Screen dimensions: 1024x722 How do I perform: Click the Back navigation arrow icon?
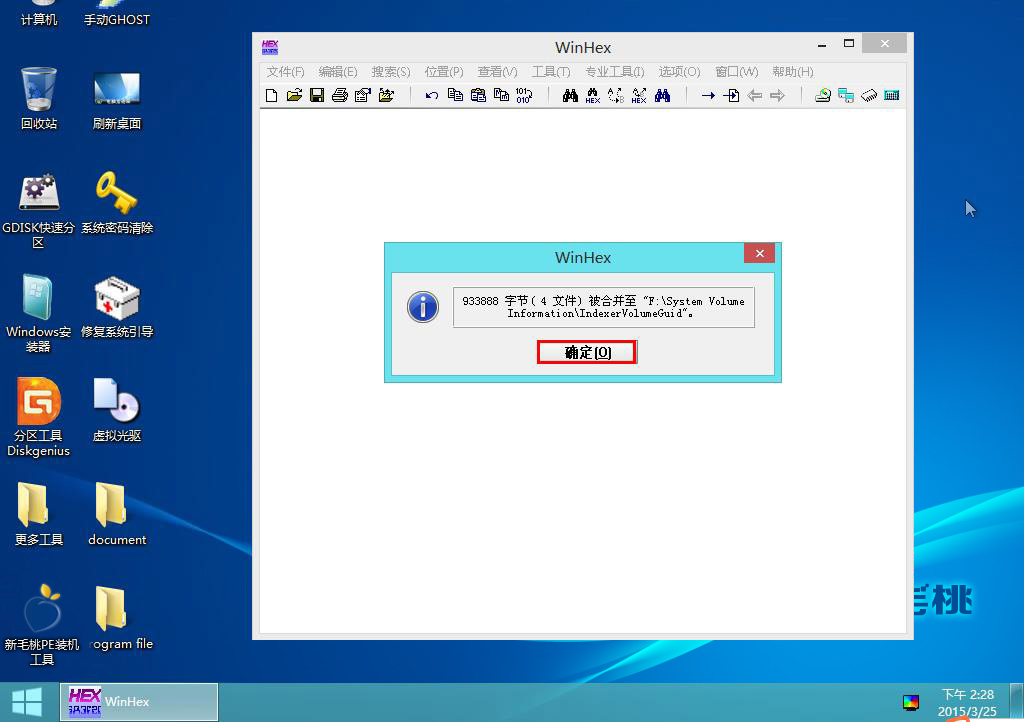754,95
